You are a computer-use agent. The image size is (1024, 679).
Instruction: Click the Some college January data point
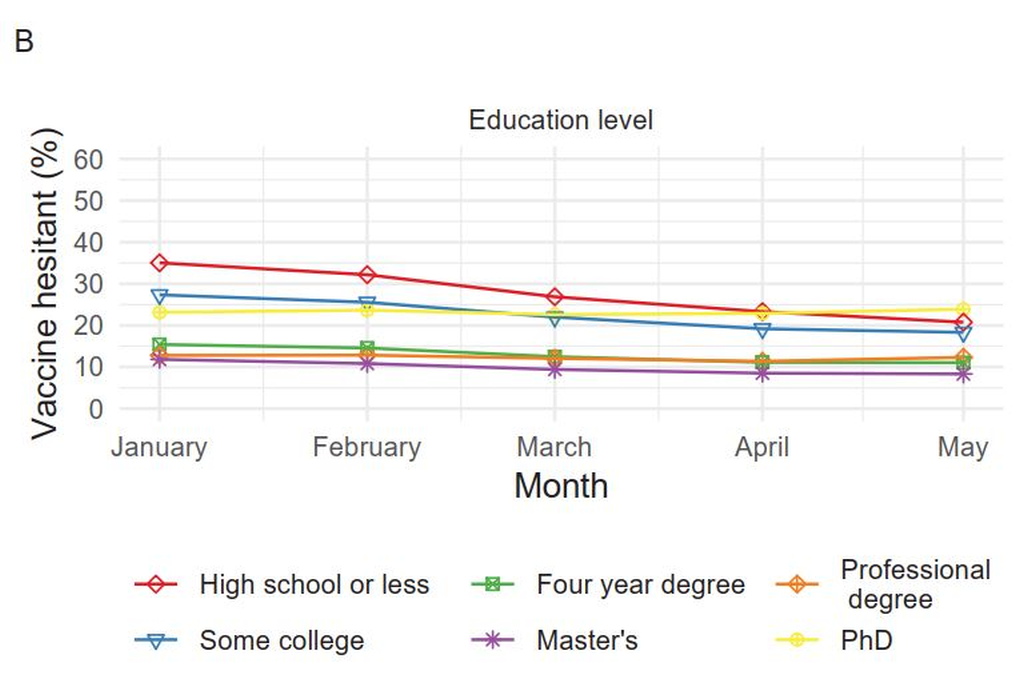pyautogui.click(x=159, y=296)
